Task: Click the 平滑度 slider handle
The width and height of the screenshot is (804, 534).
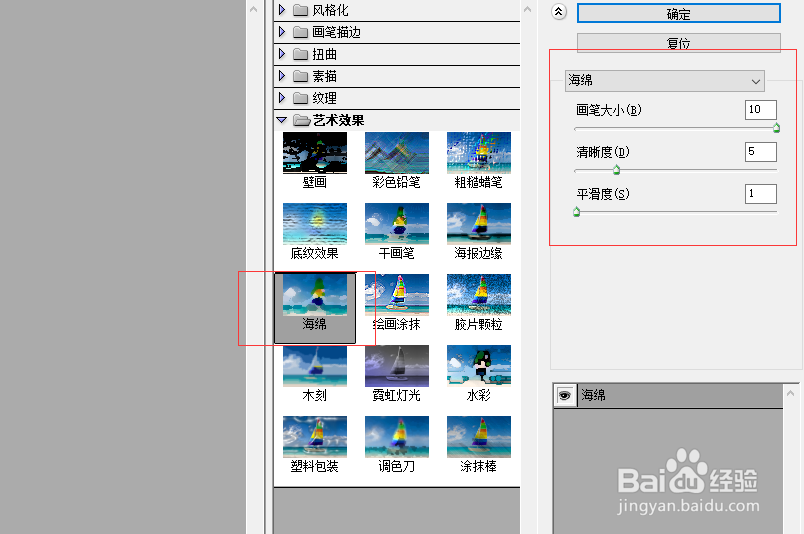Action: 576,212
